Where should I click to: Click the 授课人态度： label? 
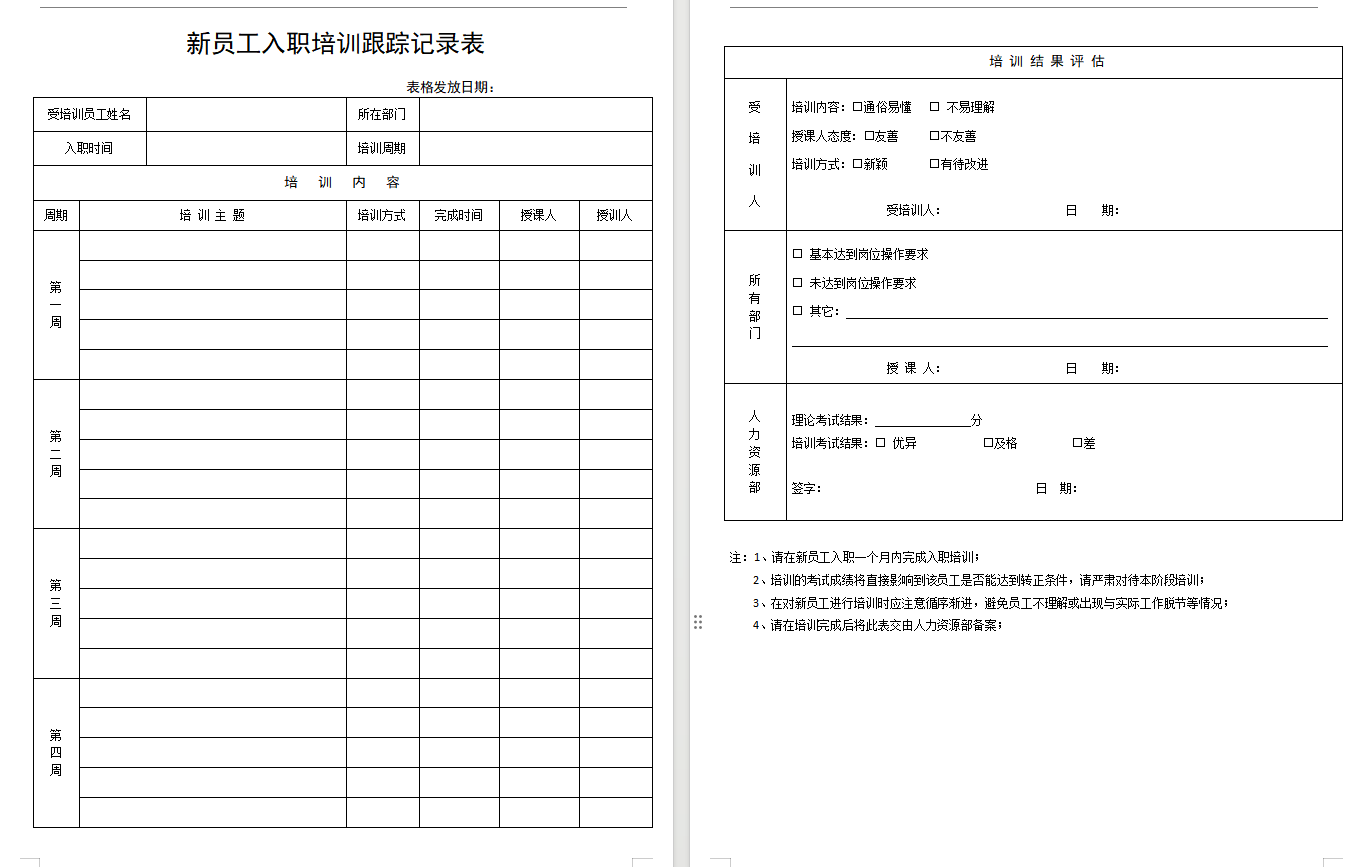point(826,136)
